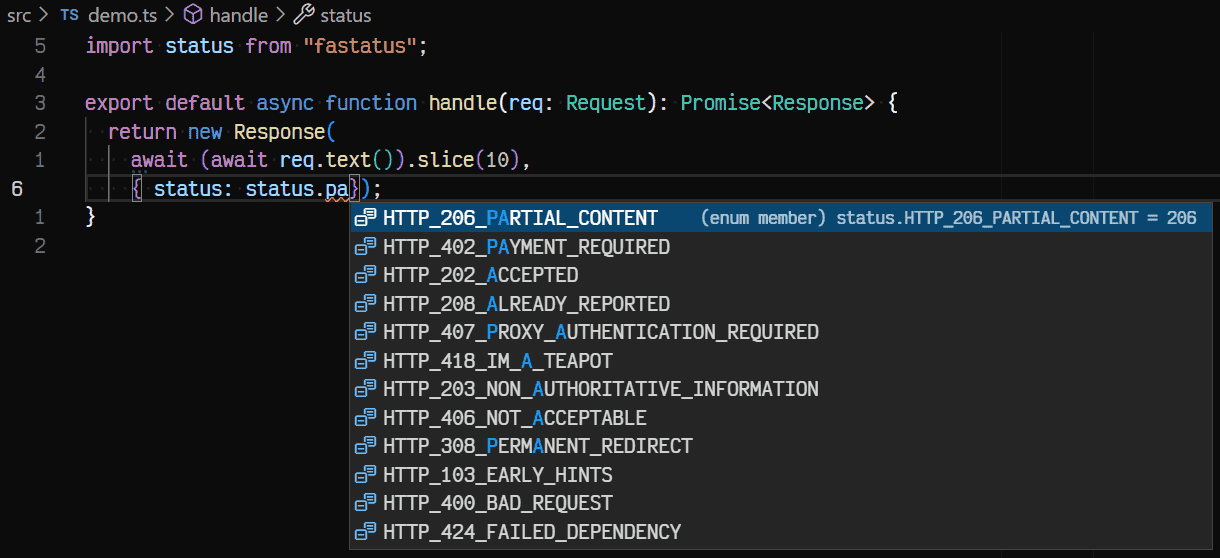This screenshot has height=558, width=1220.
Task: Click the slice method call
Action: click(446, 160)
